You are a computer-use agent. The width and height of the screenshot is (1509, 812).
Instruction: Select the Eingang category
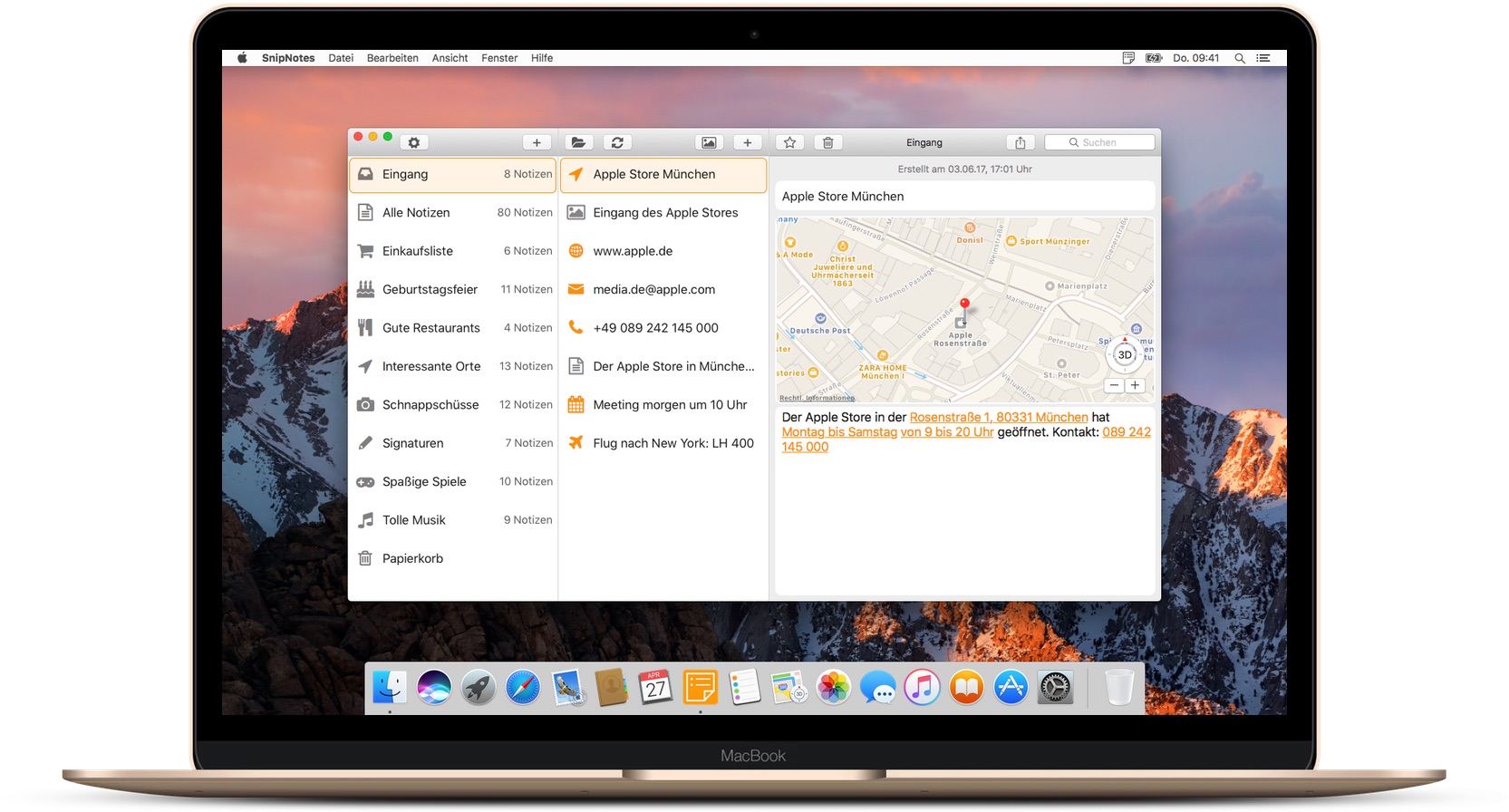click(x=452, y=174)
